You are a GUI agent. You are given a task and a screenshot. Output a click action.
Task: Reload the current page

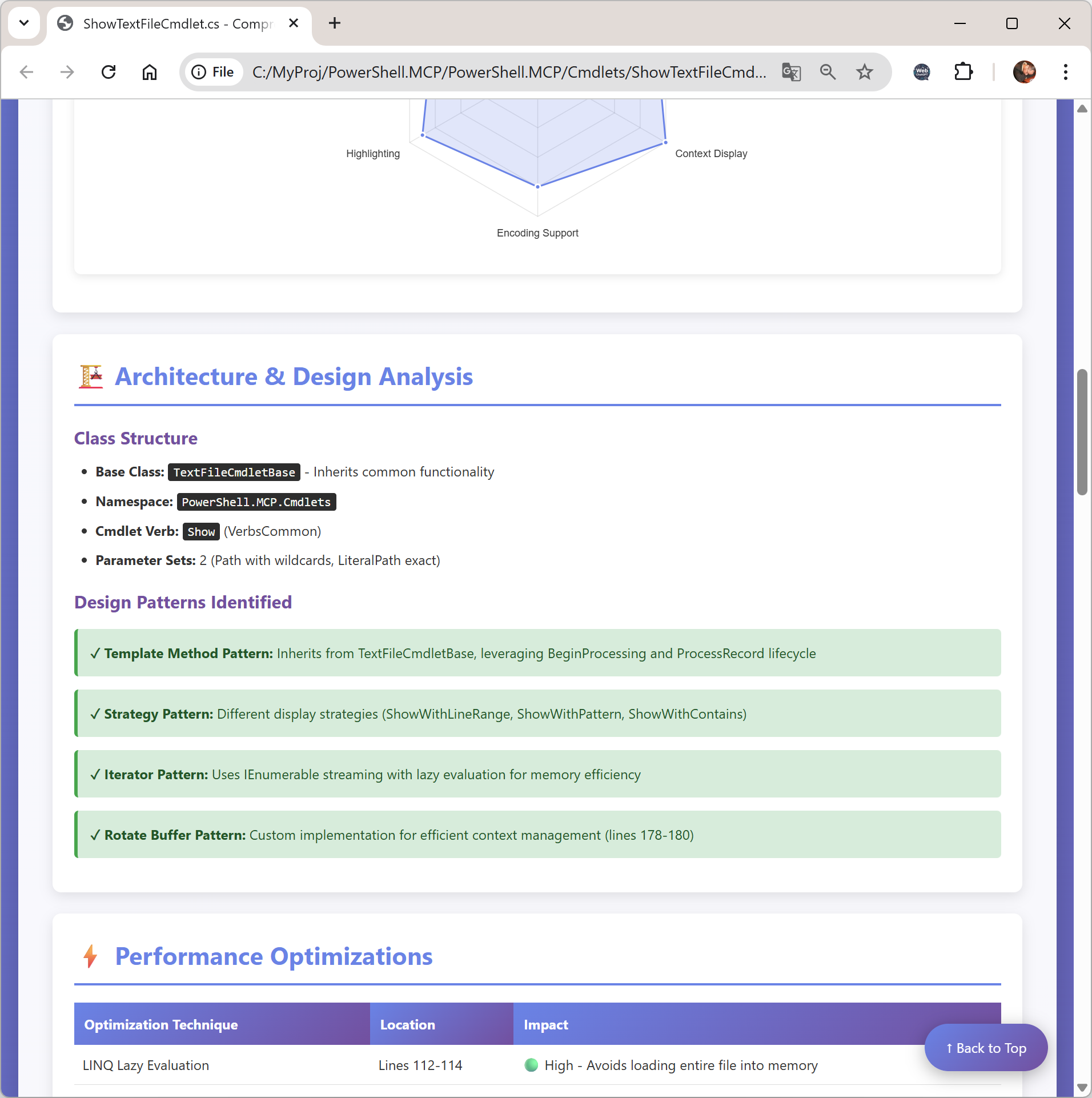pyautogui.click(x=109, y=72)
